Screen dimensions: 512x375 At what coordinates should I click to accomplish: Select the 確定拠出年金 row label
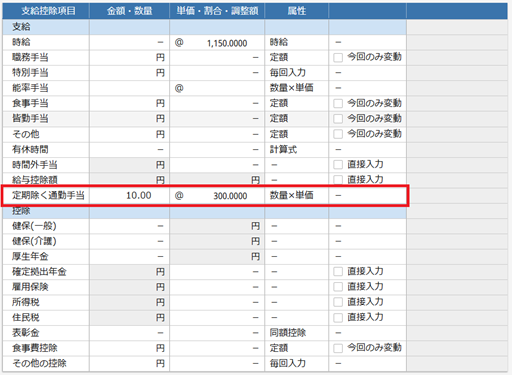[39, 272]
